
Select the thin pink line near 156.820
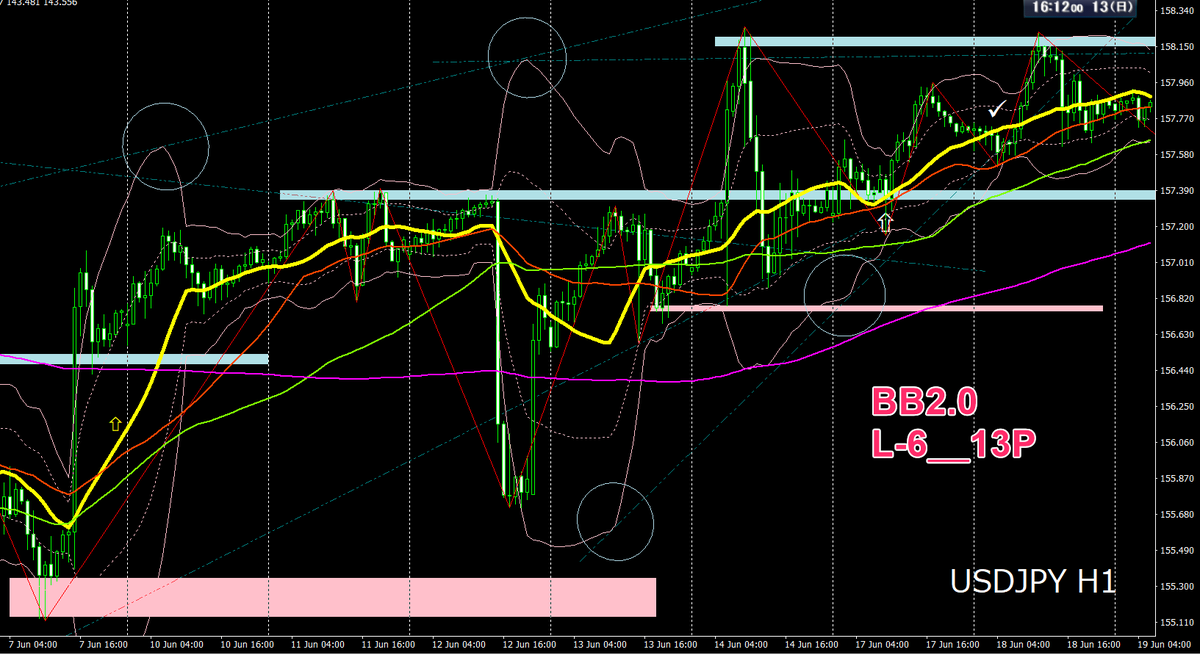point(876,308)
